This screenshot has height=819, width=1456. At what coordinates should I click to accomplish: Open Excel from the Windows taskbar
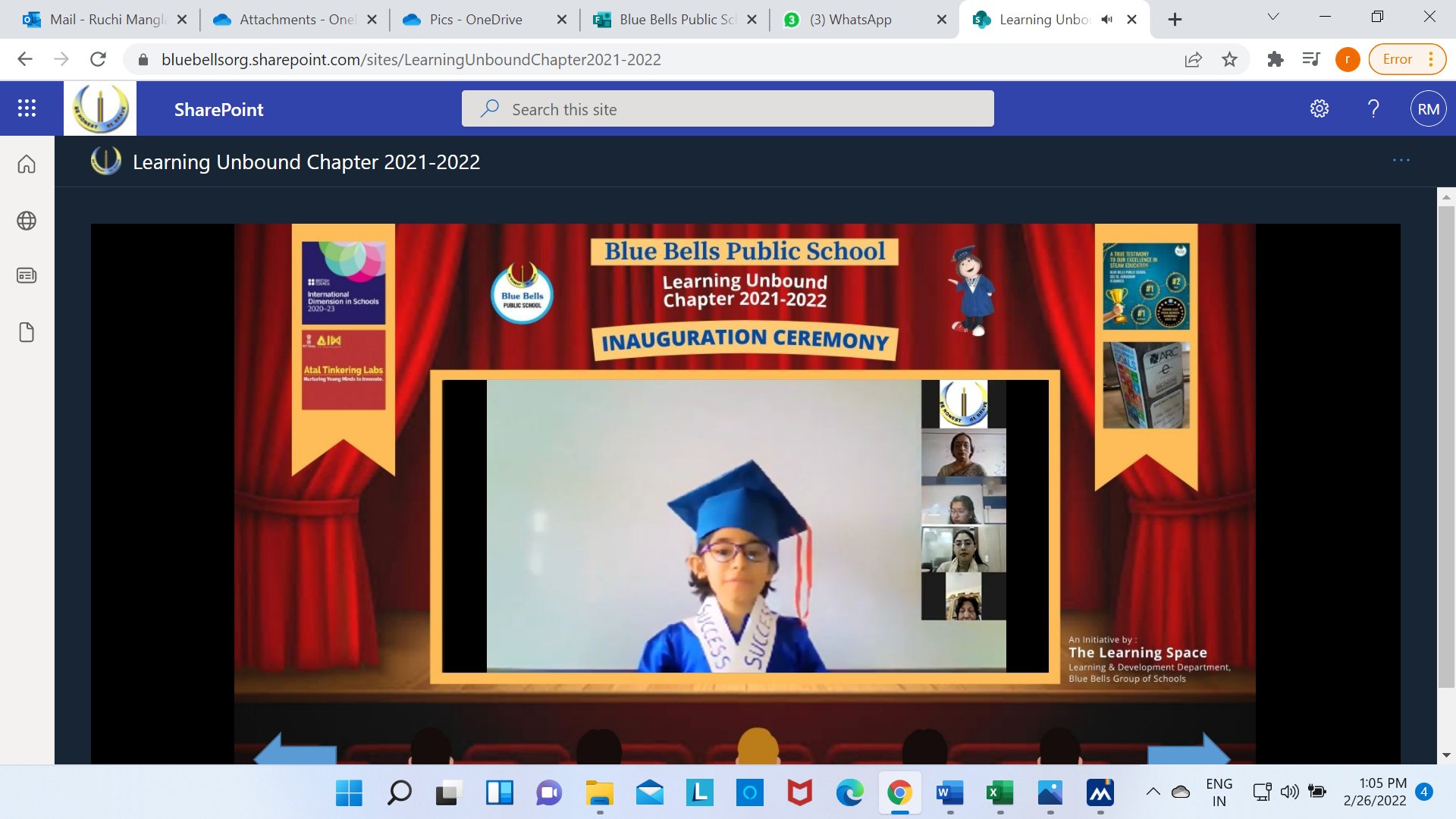(x=999, y=793)
